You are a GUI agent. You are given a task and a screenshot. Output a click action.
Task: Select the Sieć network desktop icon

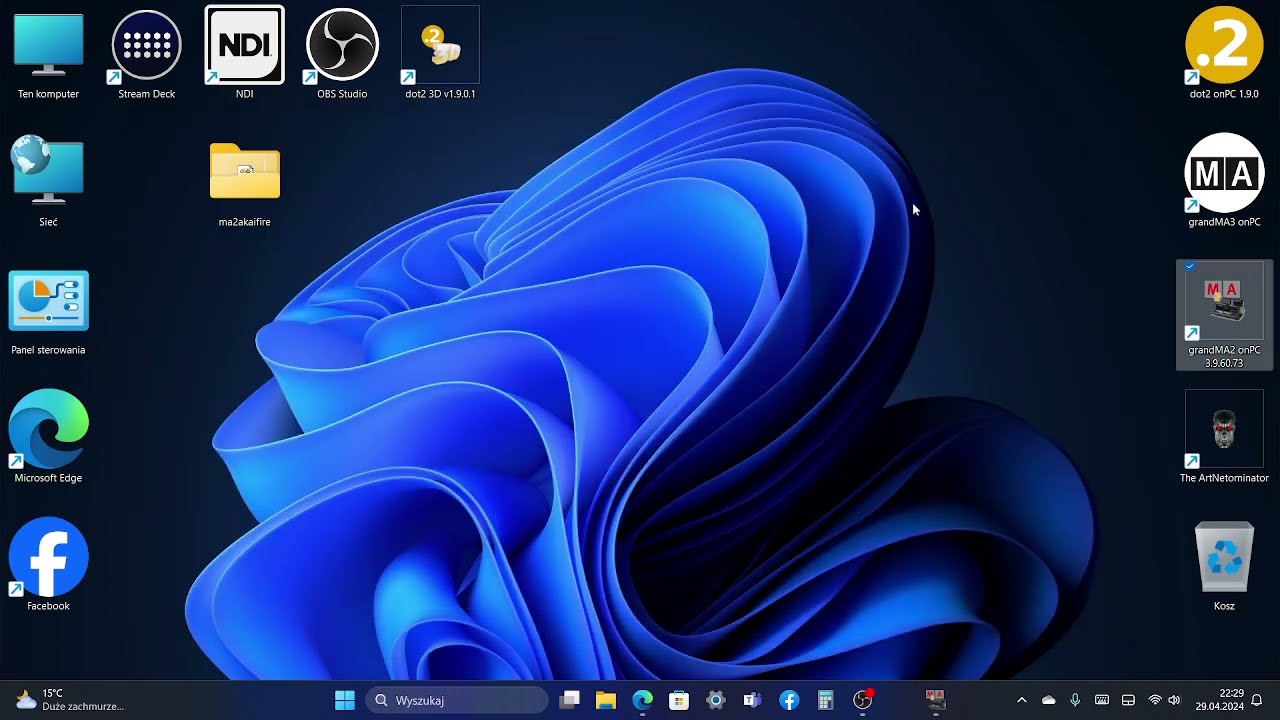(48, 182)
